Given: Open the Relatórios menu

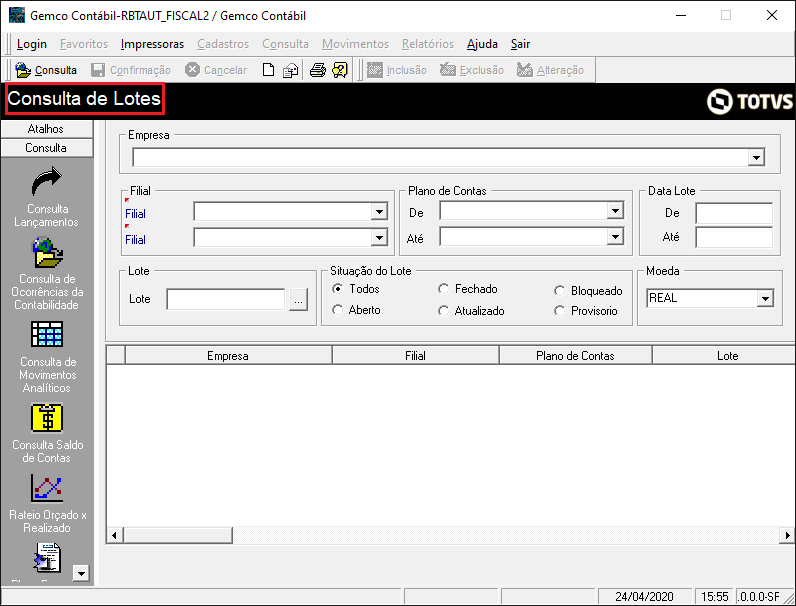Looking at the screenshot, I should [428, 44].
